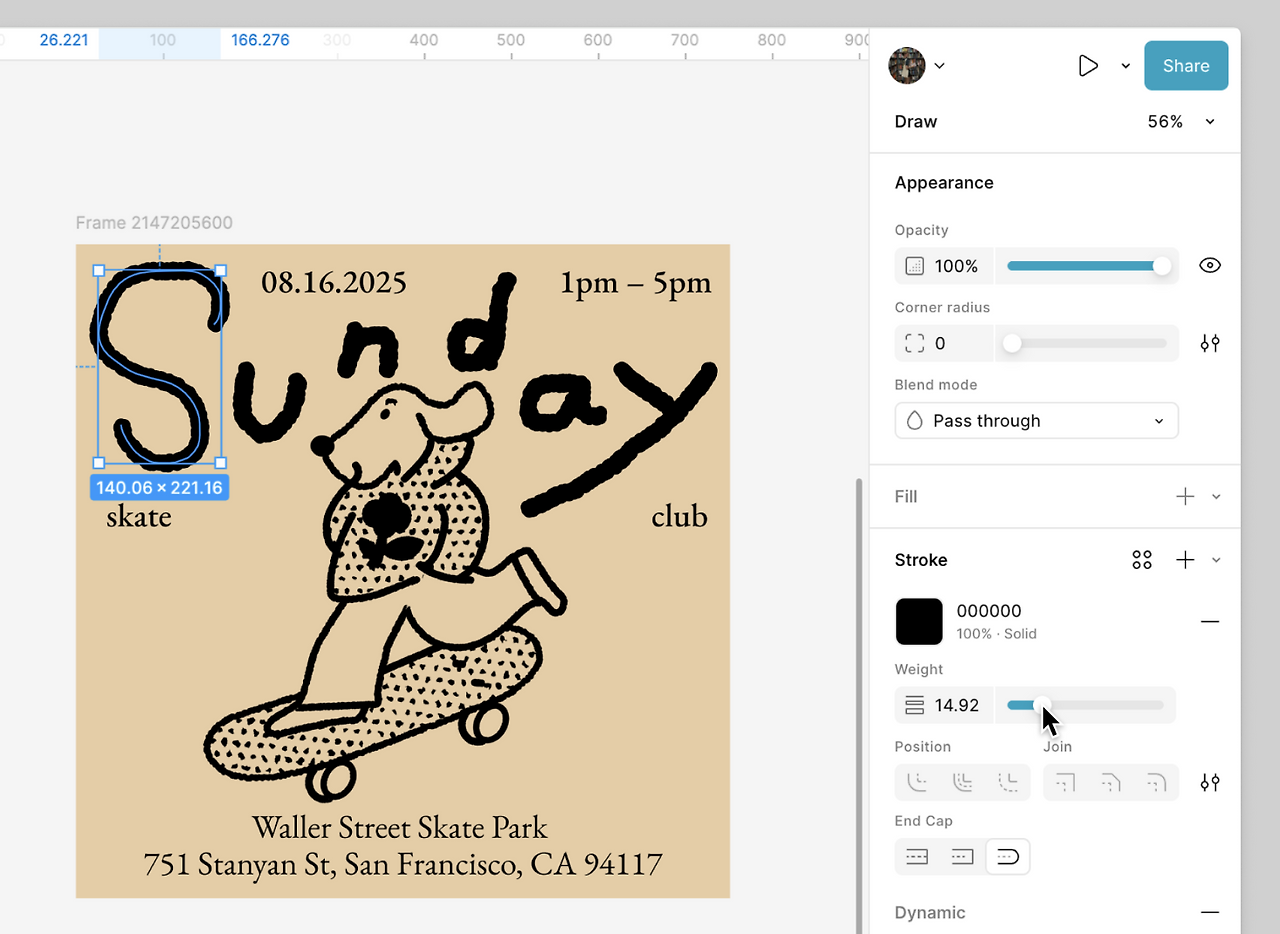Click the droplet icon in Blend mode
The width and height of the screenshot is (1280, 934).
914,421
